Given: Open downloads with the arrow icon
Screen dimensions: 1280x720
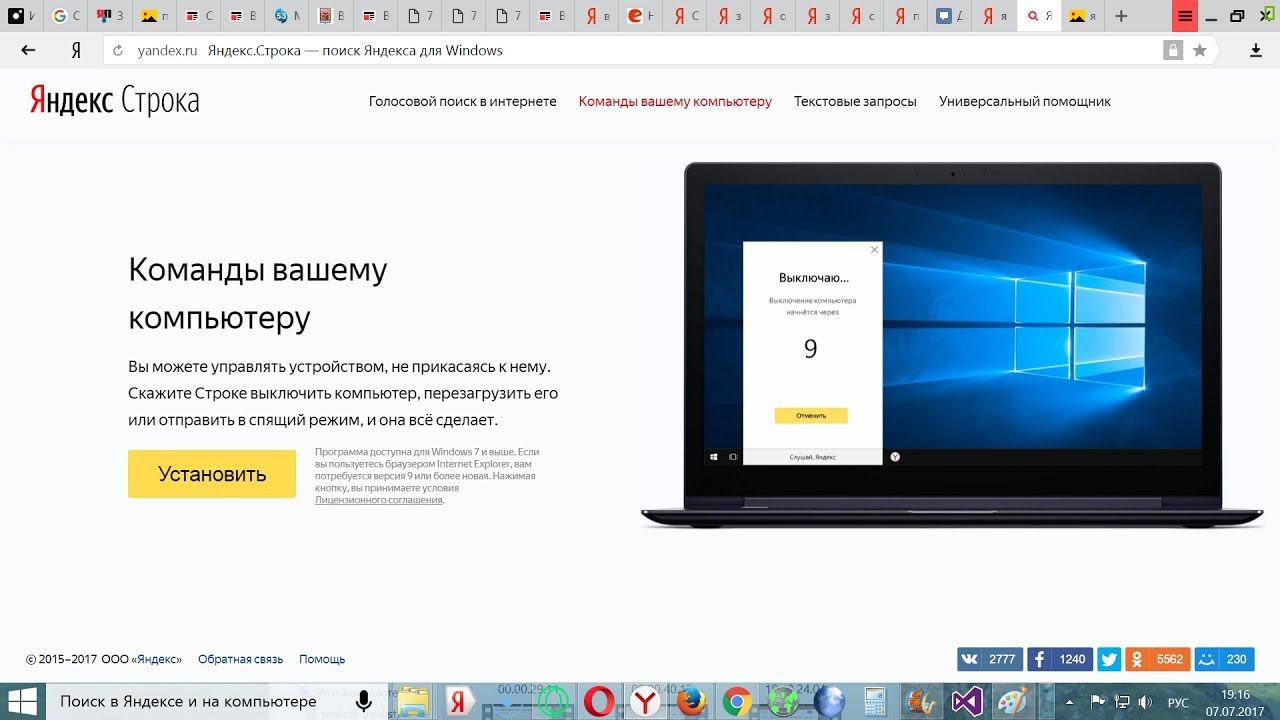Looking at the screenshot, I should tap(1256, 50).
